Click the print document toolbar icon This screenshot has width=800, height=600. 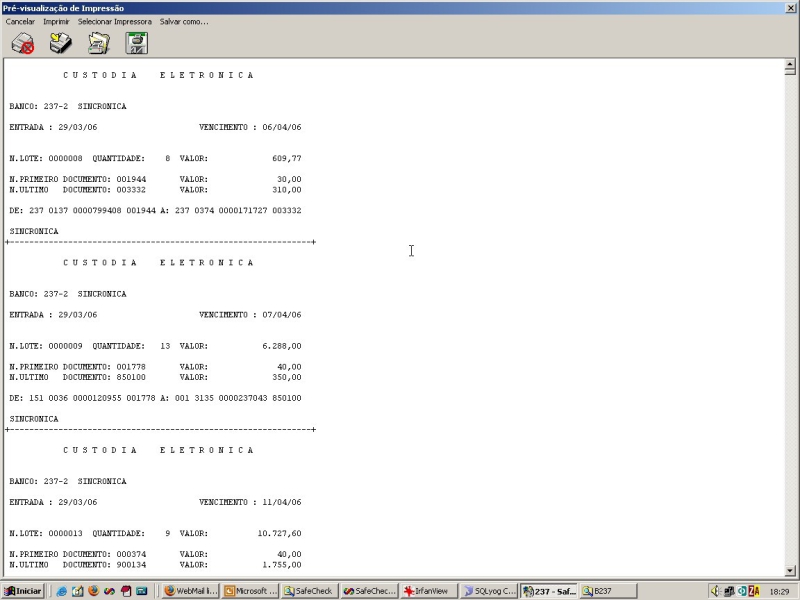click(x=61, y=43)
